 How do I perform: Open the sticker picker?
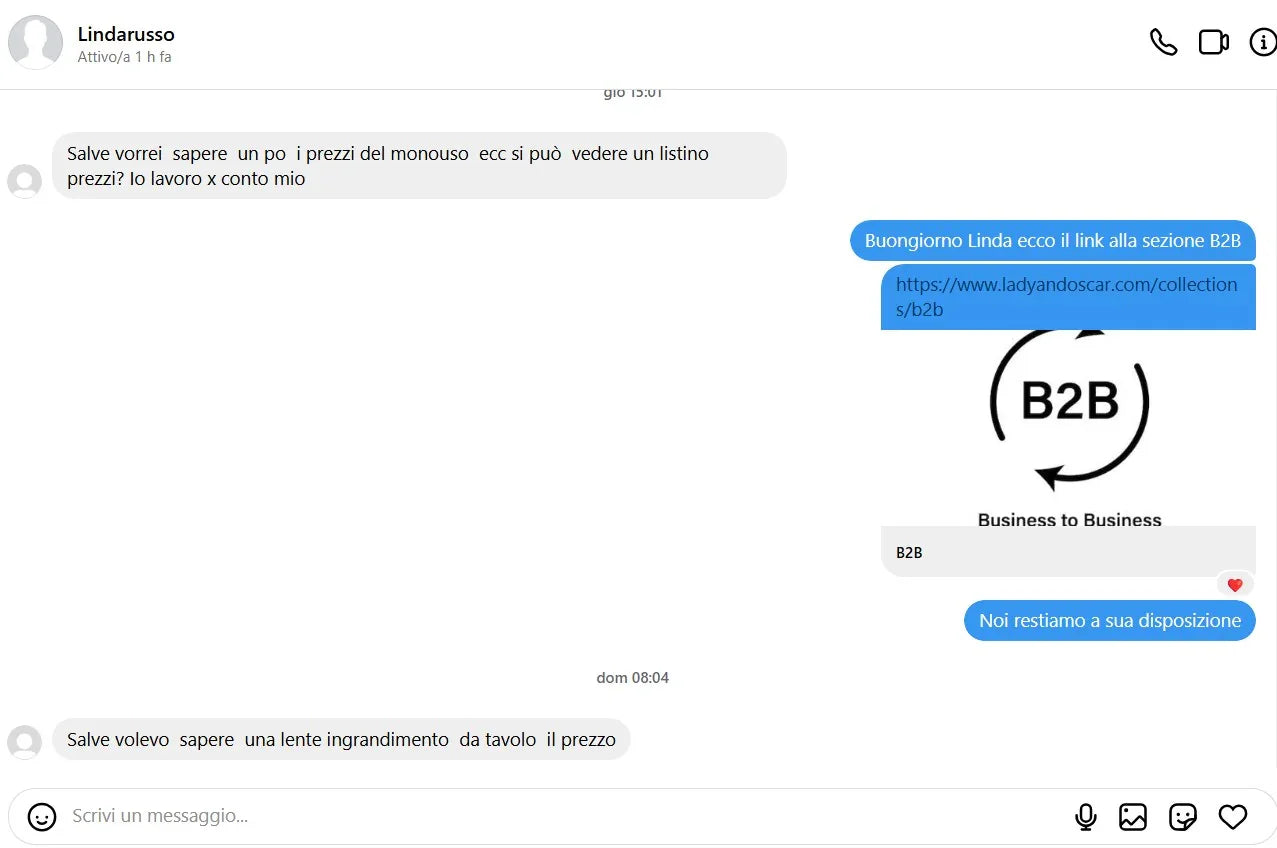point(1183,816)
